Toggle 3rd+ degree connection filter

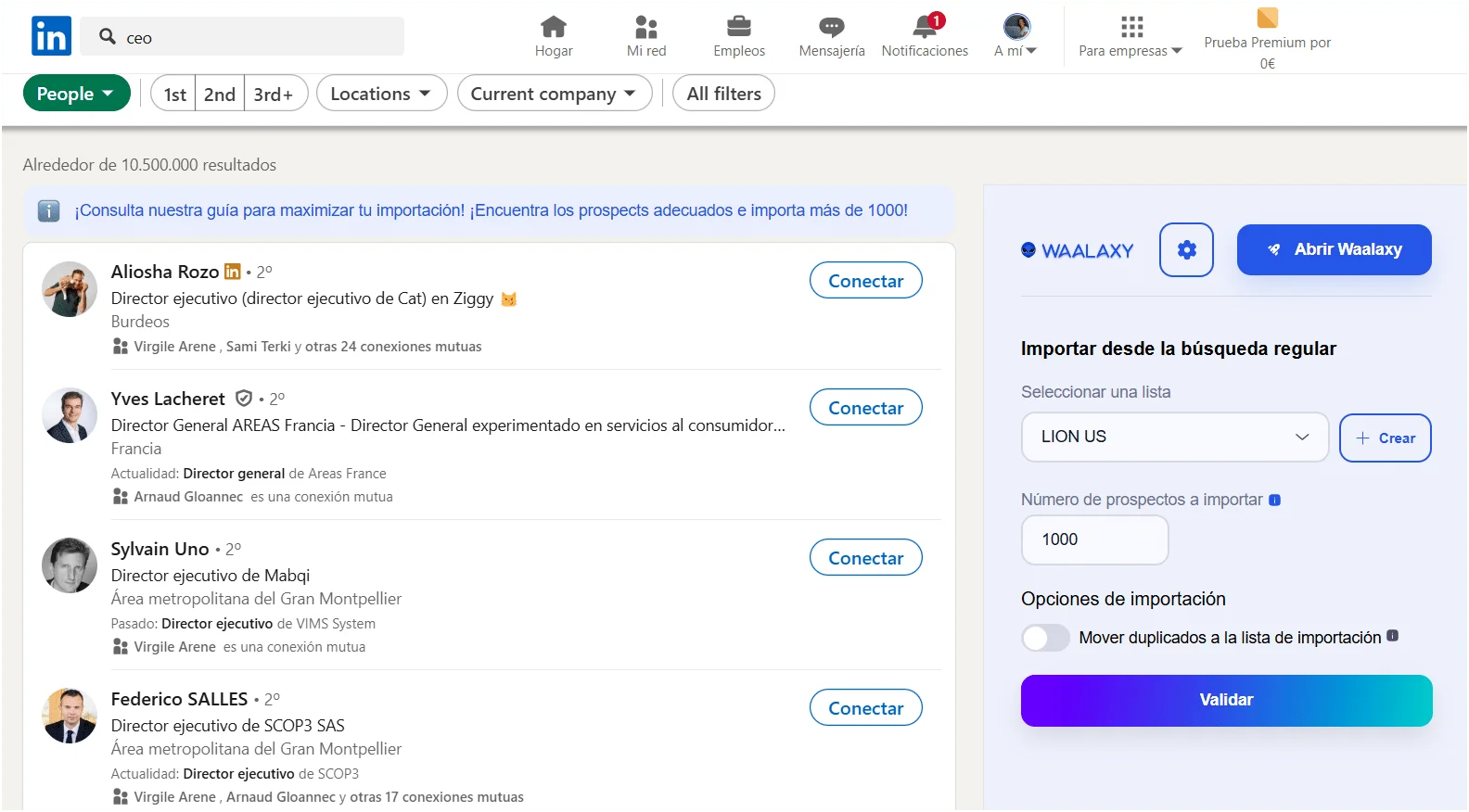[275, 94]
